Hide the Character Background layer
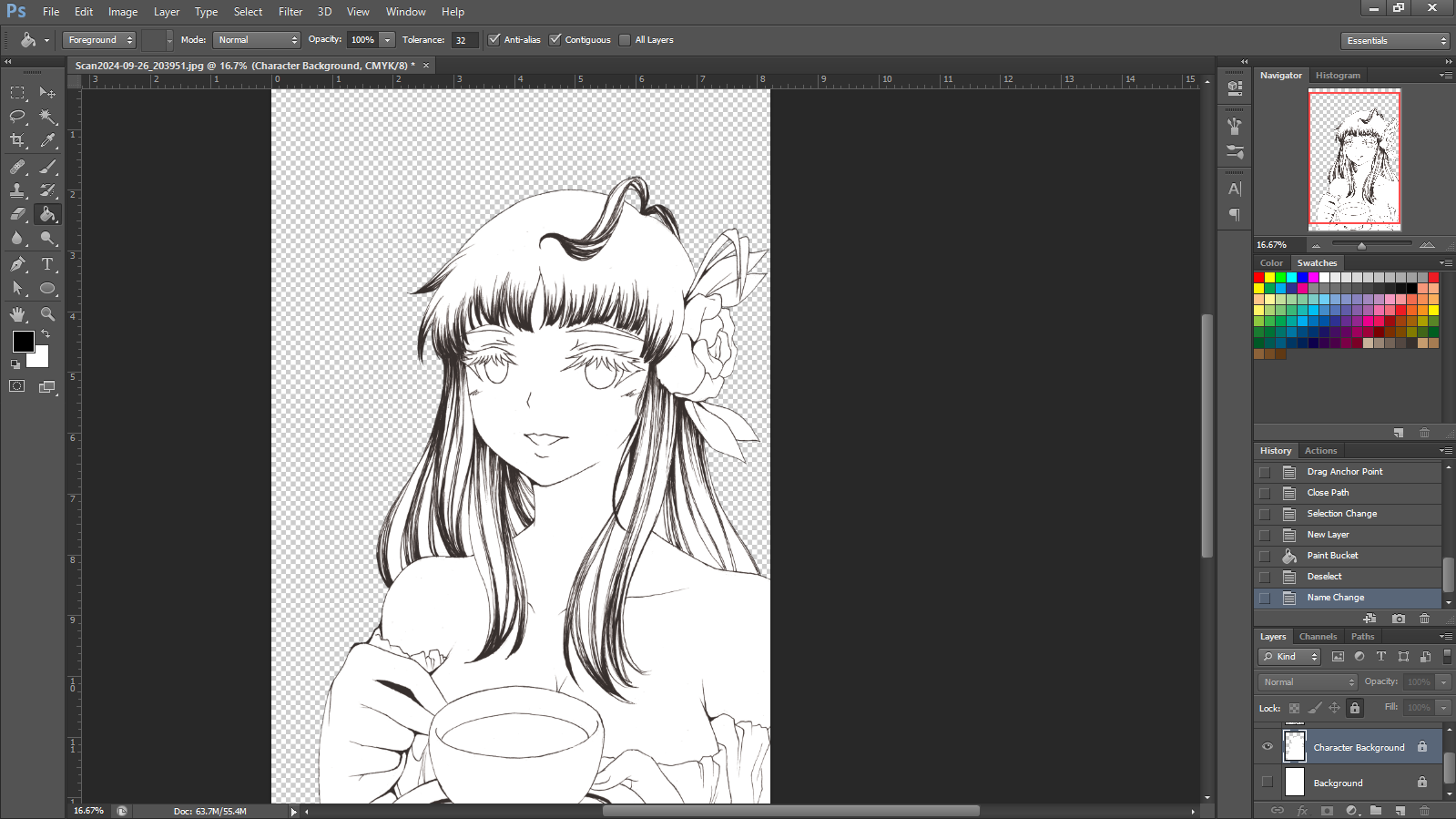 (1267, 747)
